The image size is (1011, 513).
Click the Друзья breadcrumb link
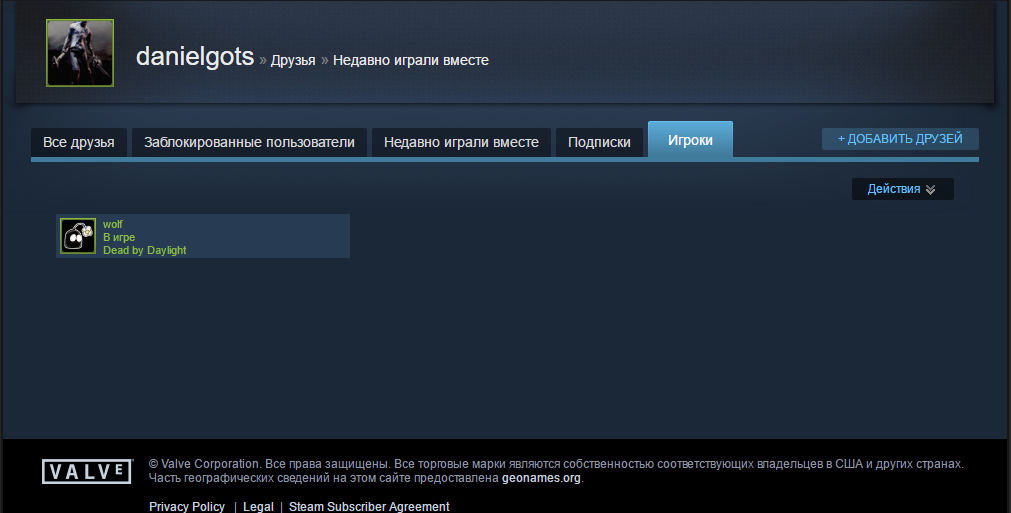(293, 60)
